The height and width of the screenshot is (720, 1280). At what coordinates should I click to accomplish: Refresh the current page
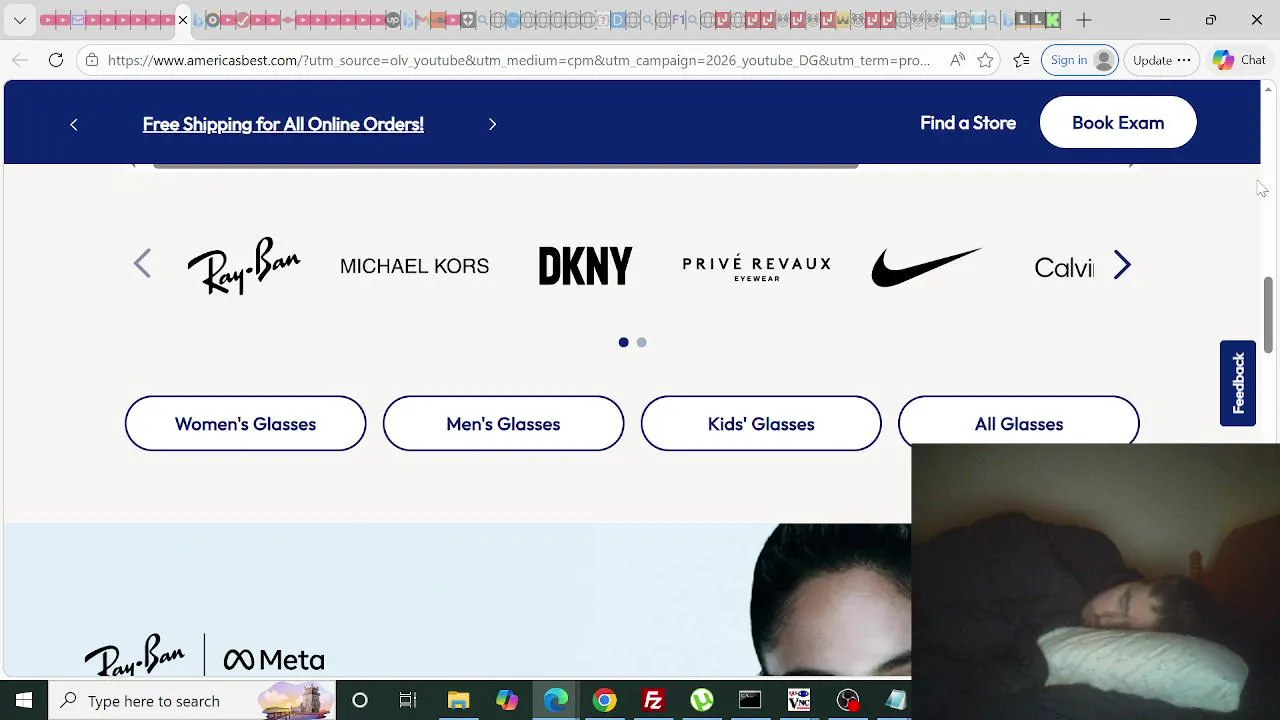56,60
